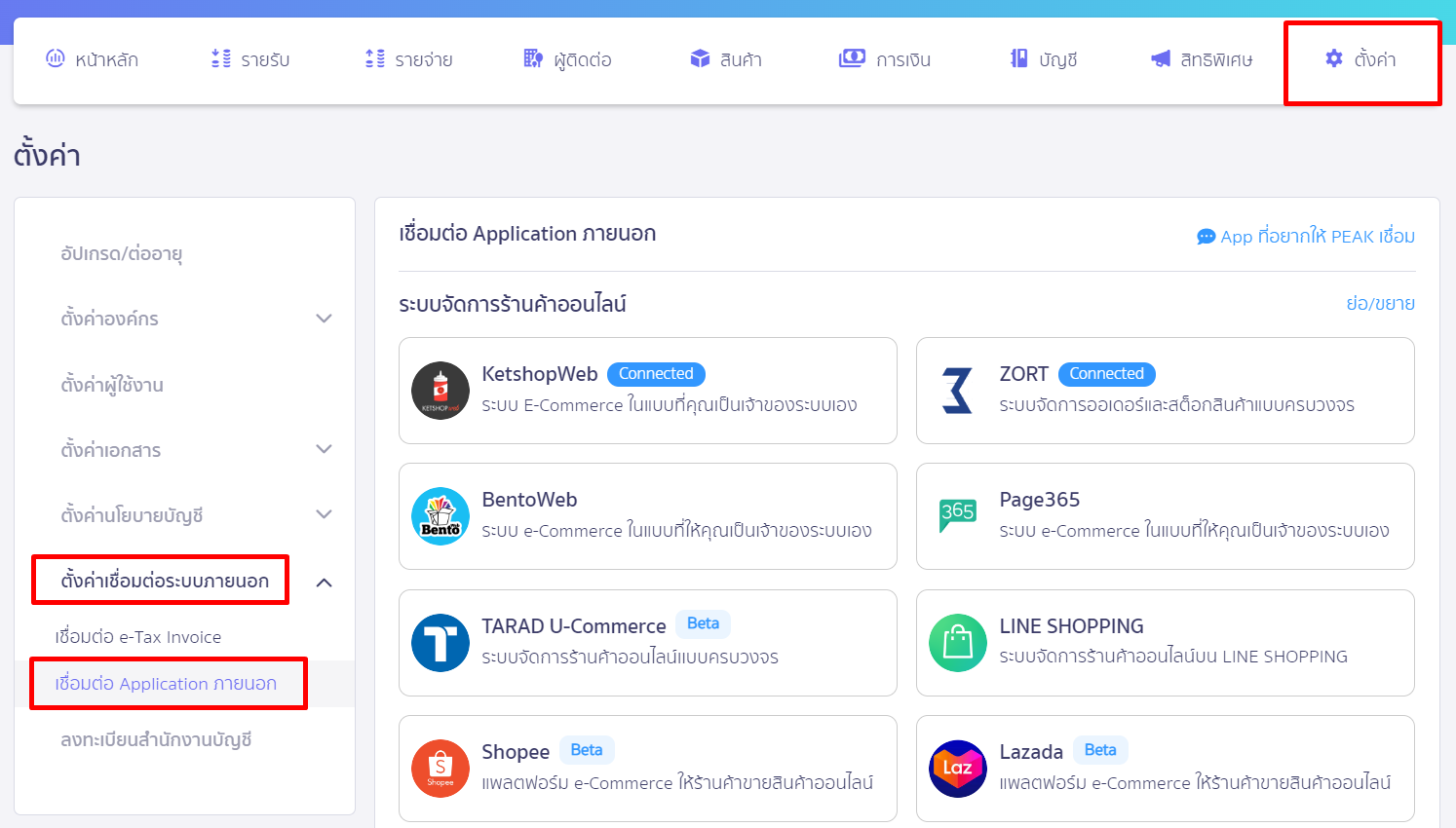Image resolution: width=1456 pixels, height=828 pixels.
Task: Open the บัญชี menu
Action: (1058, 59)
